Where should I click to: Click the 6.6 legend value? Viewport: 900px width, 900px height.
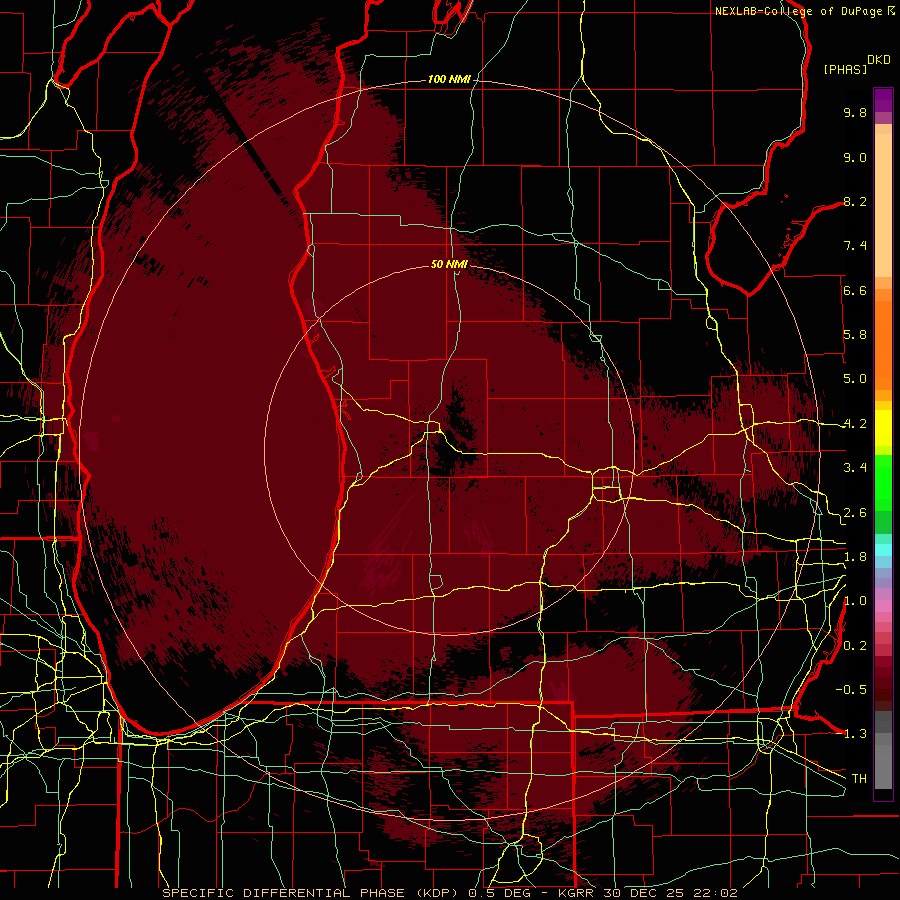point(855,290)
